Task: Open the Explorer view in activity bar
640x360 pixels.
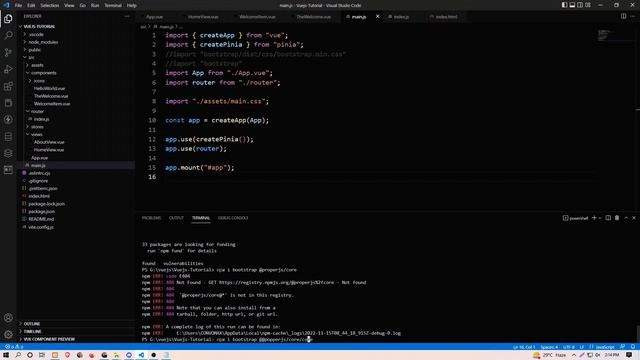Action: tap(8, 19)
